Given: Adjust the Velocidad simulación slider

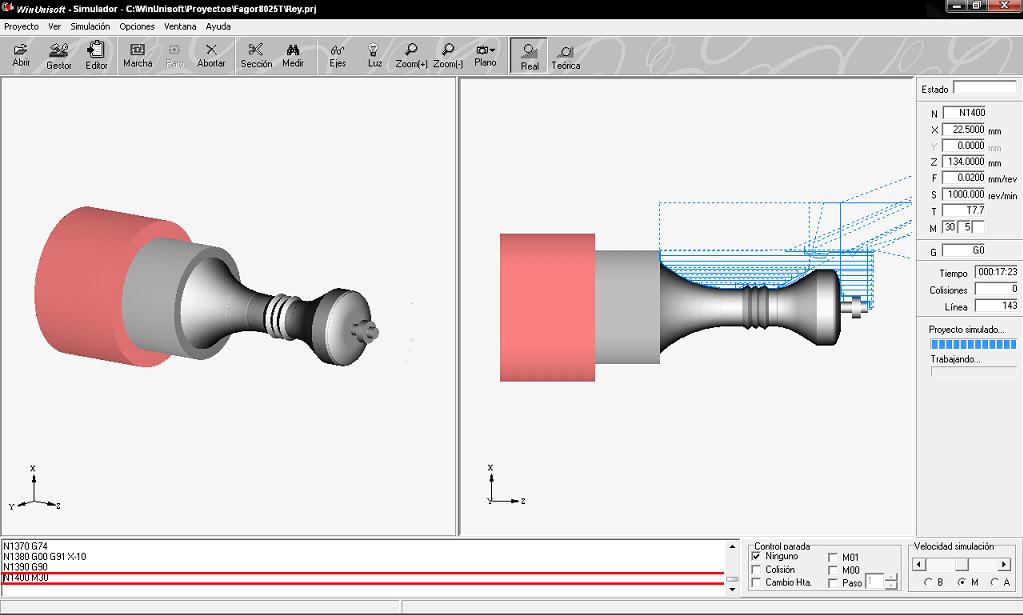Looking at the screenshot, I should 961,565.
